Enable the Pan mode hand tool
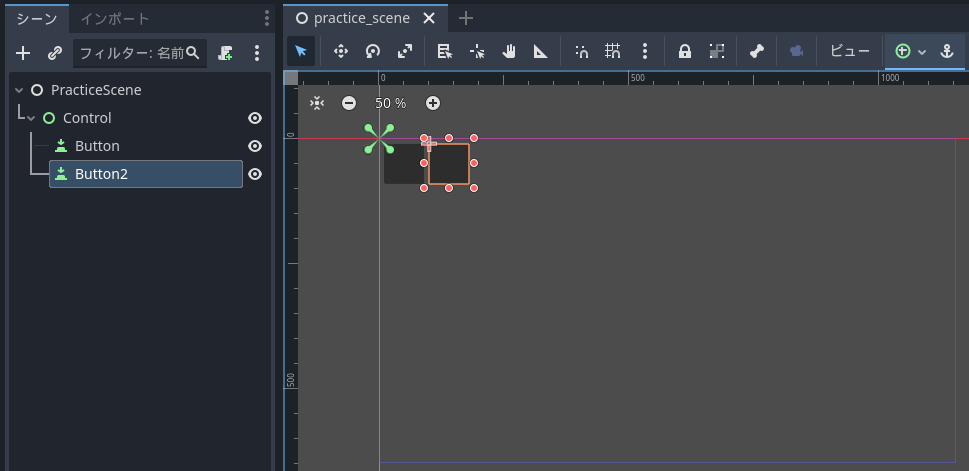The width and height of the screenshot is (969, 471). (509, 51)
